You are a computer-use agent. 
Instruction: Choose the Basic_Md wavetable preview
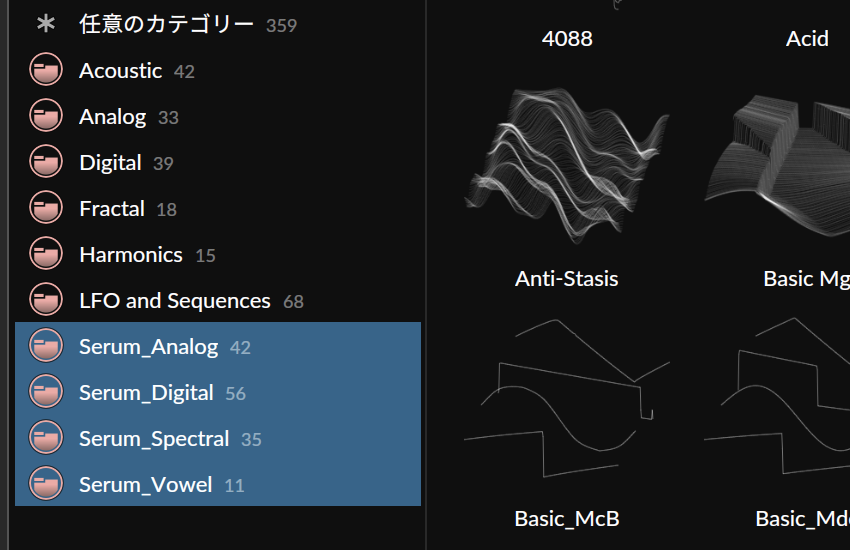(x=777, y=397)
